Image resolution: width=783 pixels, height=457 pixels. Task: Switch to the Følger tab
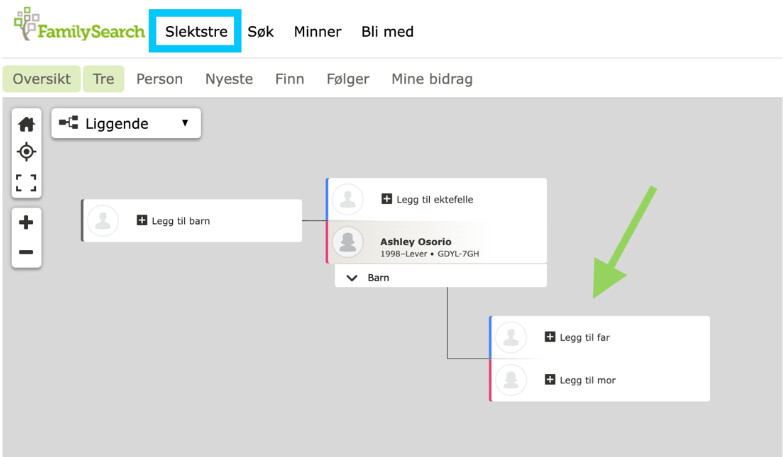pos(348,79)
